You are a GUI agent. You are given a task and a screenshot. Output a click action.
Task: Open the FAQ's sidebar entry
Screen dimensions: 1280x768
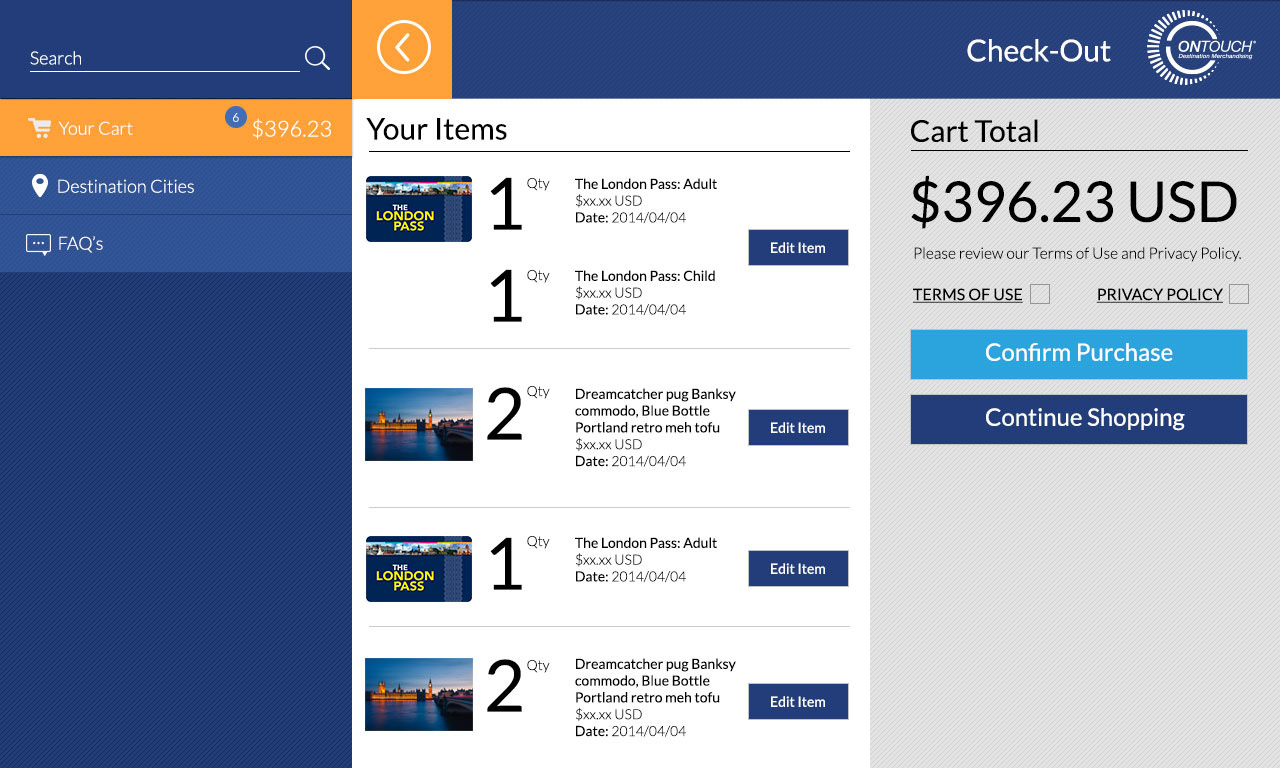[176, 244]
